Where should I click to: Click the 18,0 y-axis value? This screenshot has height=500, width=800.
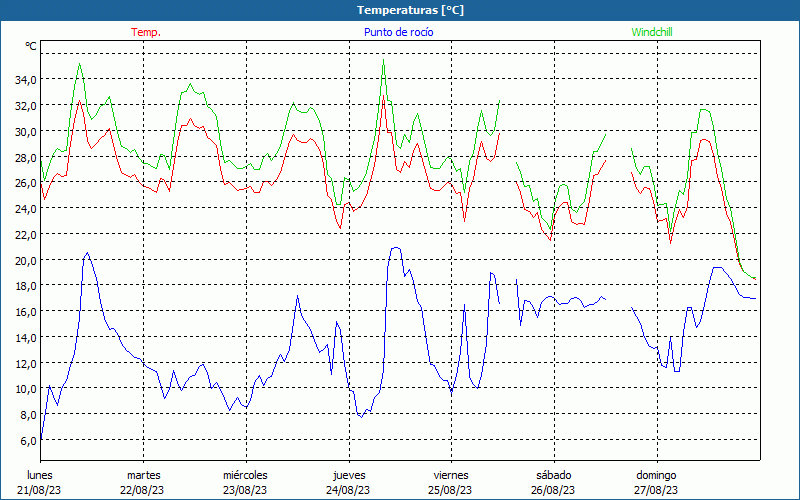click(27, 286)
